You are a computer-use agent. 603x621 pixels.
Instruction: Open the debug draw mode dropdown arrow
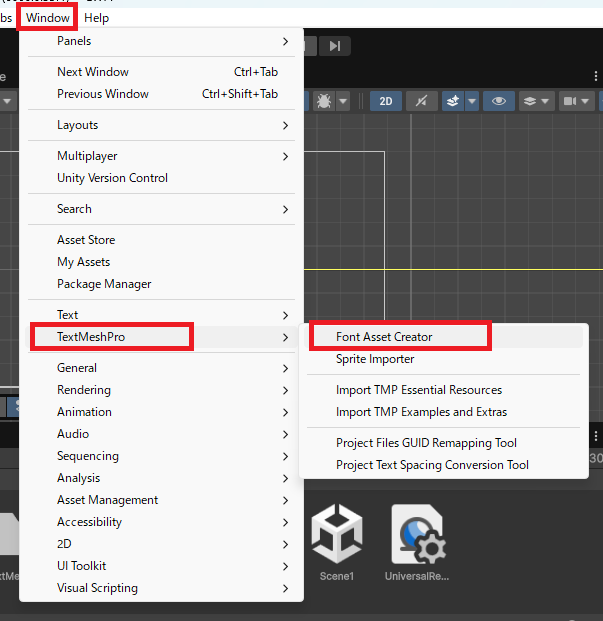tap(343, 101)
